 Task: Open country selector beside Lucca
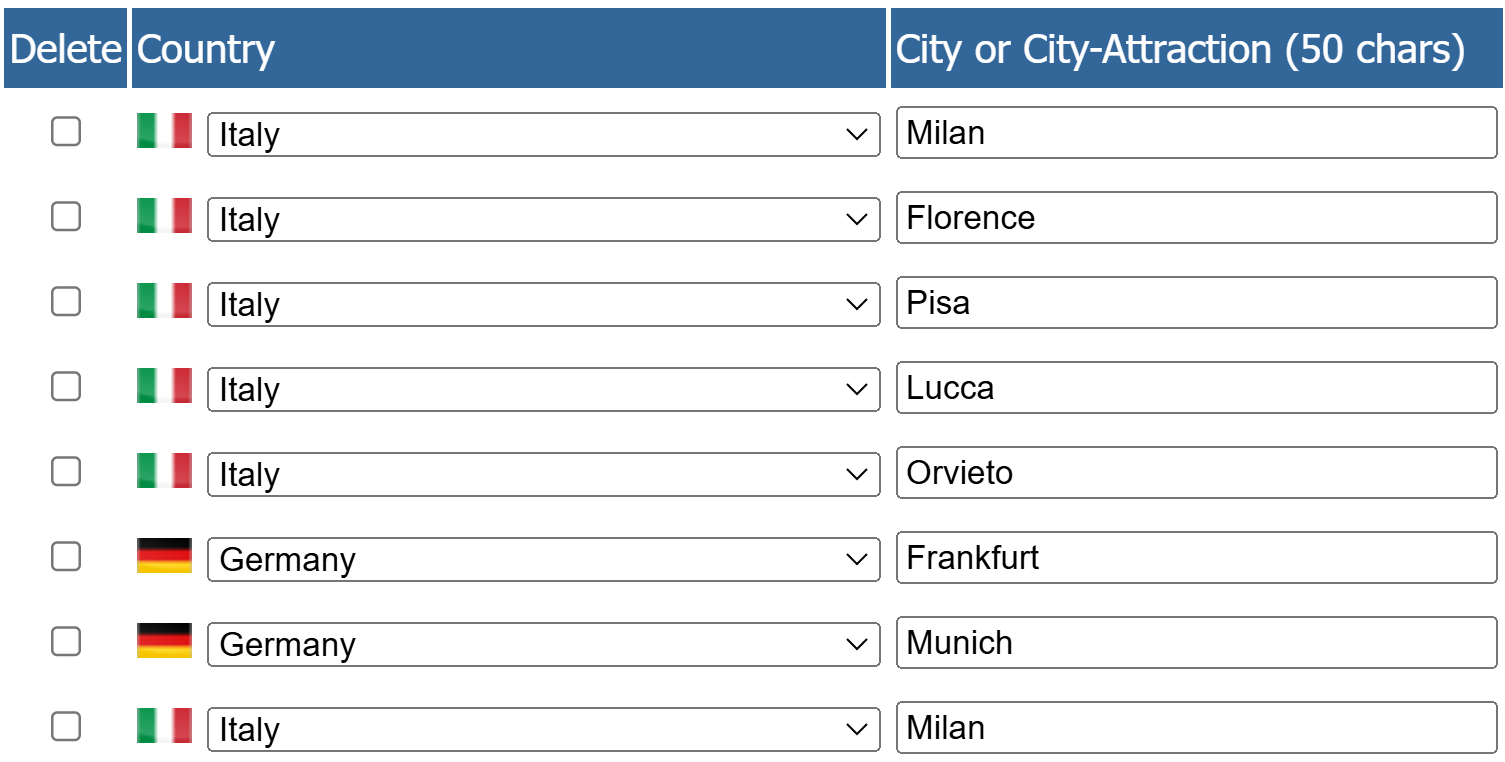544,389
